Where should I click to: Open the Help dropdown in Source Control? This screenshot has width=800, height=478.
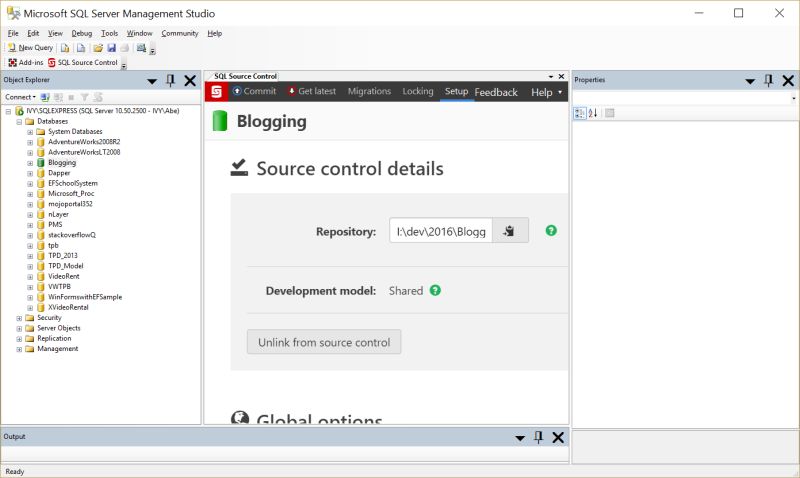point(546,92)
